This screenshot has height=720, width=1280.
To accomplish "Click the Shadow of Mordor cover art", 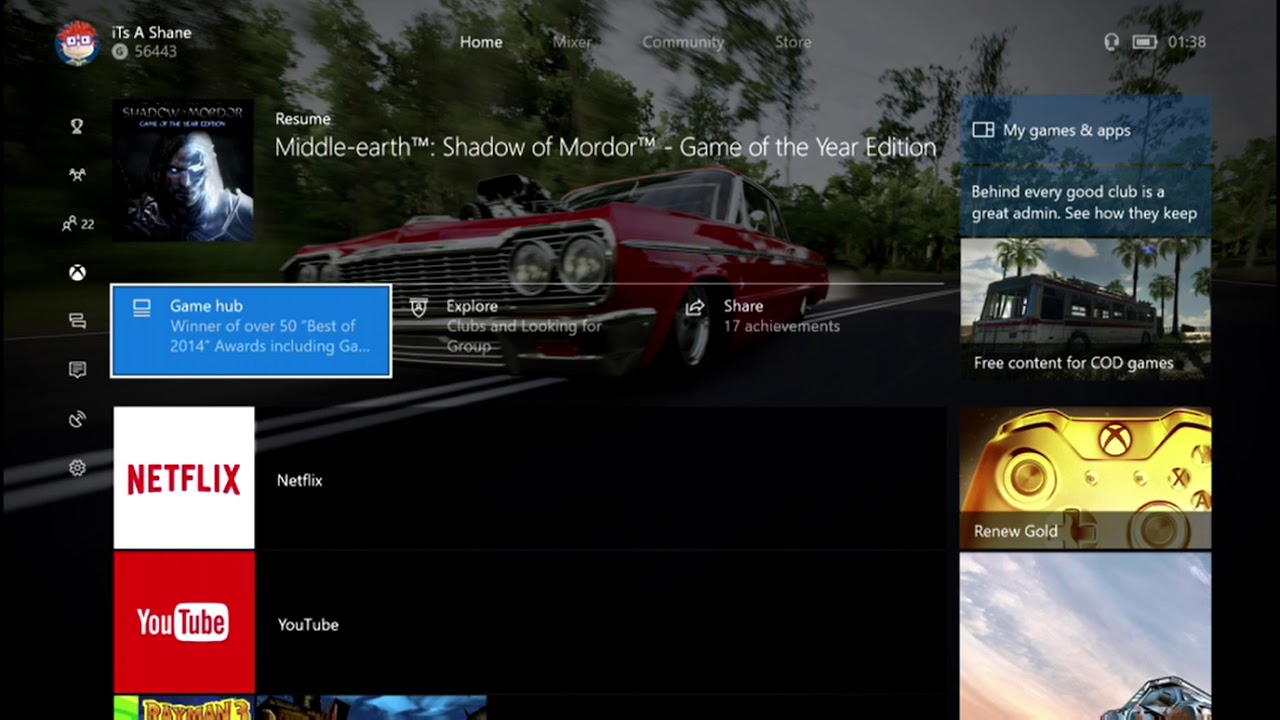I will pos(183,171).
